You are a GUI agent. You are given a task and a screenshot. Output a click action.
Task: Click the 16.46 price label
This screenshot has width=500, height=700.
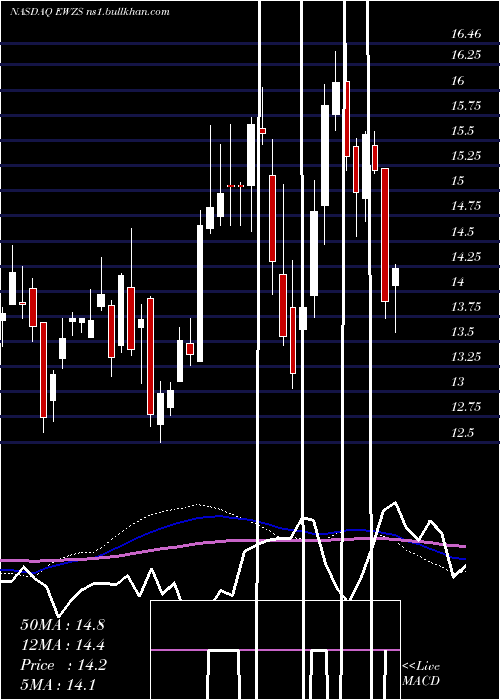click(x=466, y=33)
